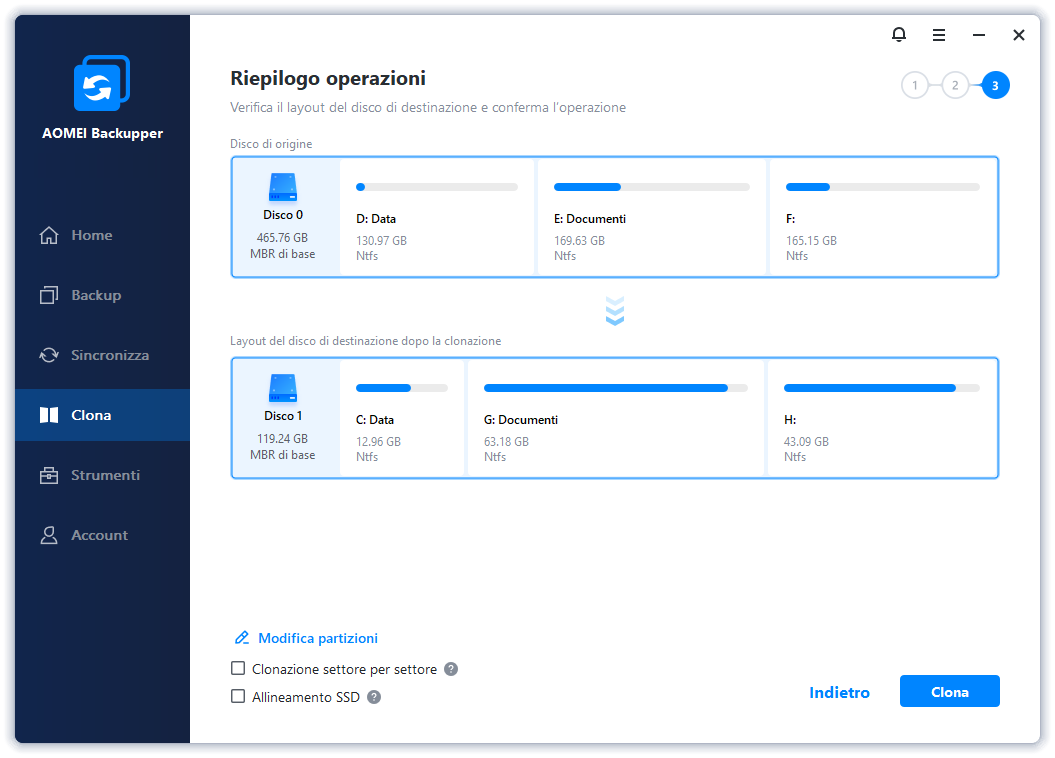This screenshot has height=758, width=1055.
Task: Select the 'G: Documenti' partition label
Action: 521,420
